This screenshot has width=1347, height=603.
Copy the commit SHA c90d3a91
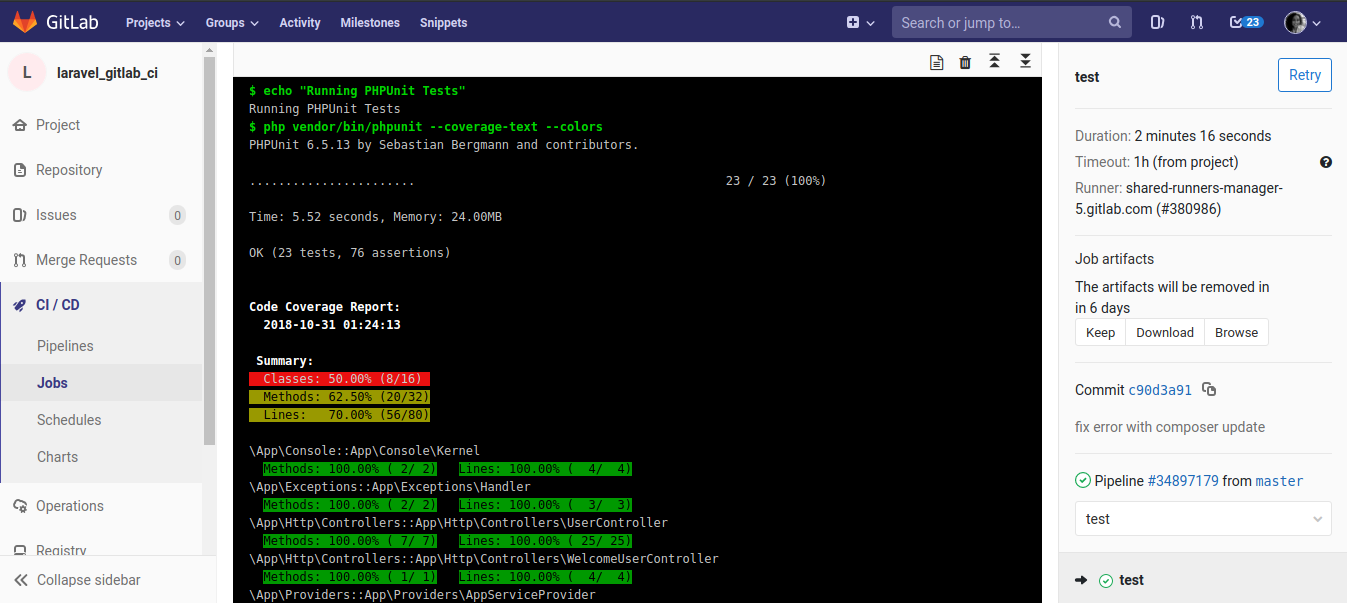pos(1209,389)
